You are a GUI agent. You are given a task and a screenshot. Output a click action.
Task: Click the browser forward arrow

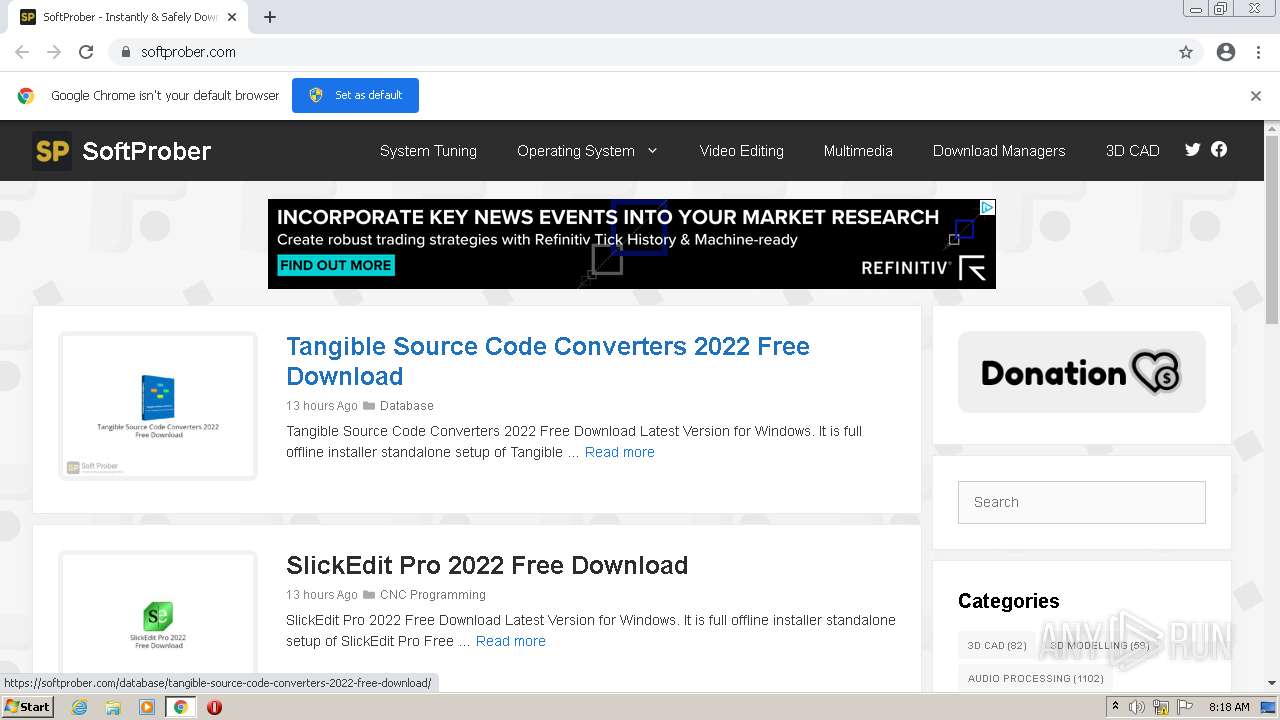(x=54, y=52)
